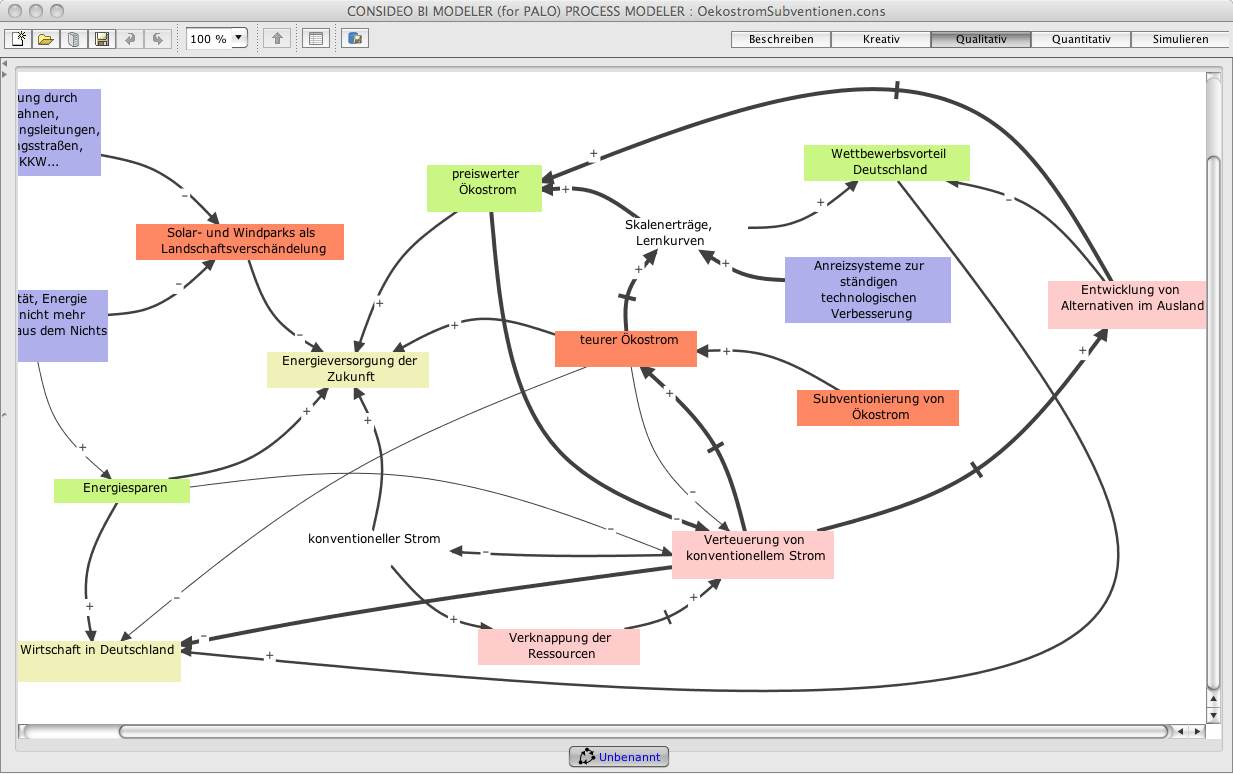Image resolution: width=1233 pixels, height=774 pixels.
Task: Open the 100 % zoom dropdown
Action: pyautogui.click(x=239, y=39)
